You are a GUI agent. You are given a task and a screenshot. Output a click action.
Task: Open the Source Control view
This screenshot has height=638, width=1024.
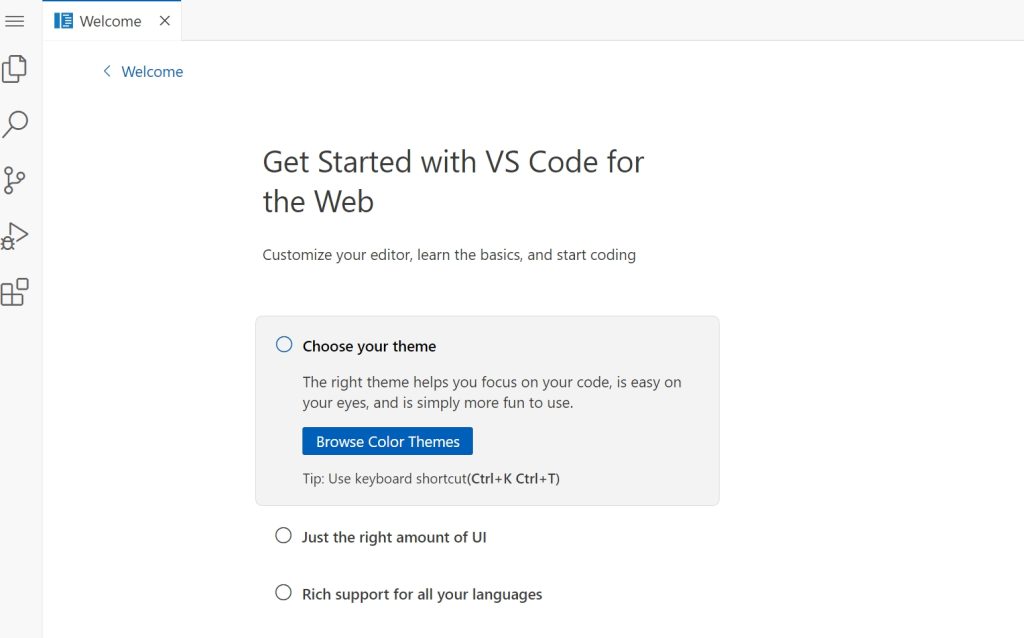pyautogui.click(x=15, y=180)
